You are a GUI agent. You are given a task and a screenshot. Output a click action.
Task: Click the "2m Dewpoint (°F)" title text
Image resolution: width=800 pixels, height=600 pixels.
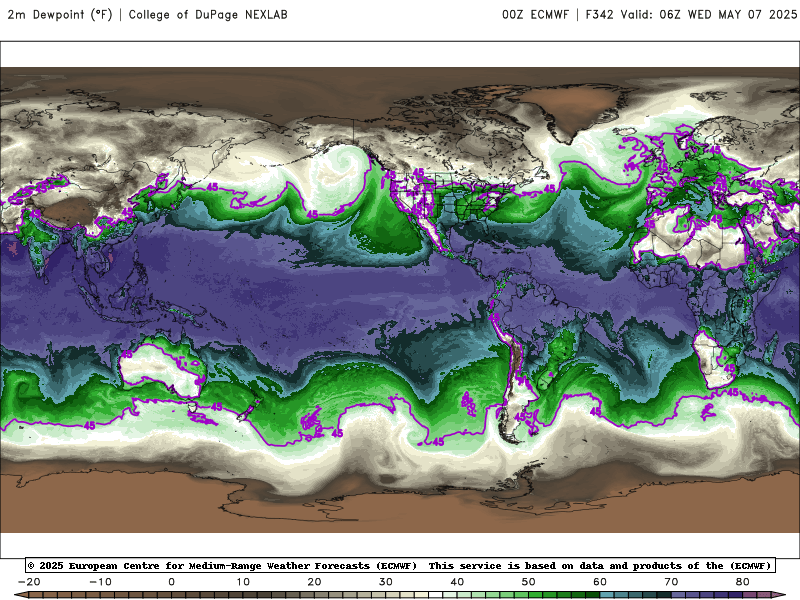60,15
